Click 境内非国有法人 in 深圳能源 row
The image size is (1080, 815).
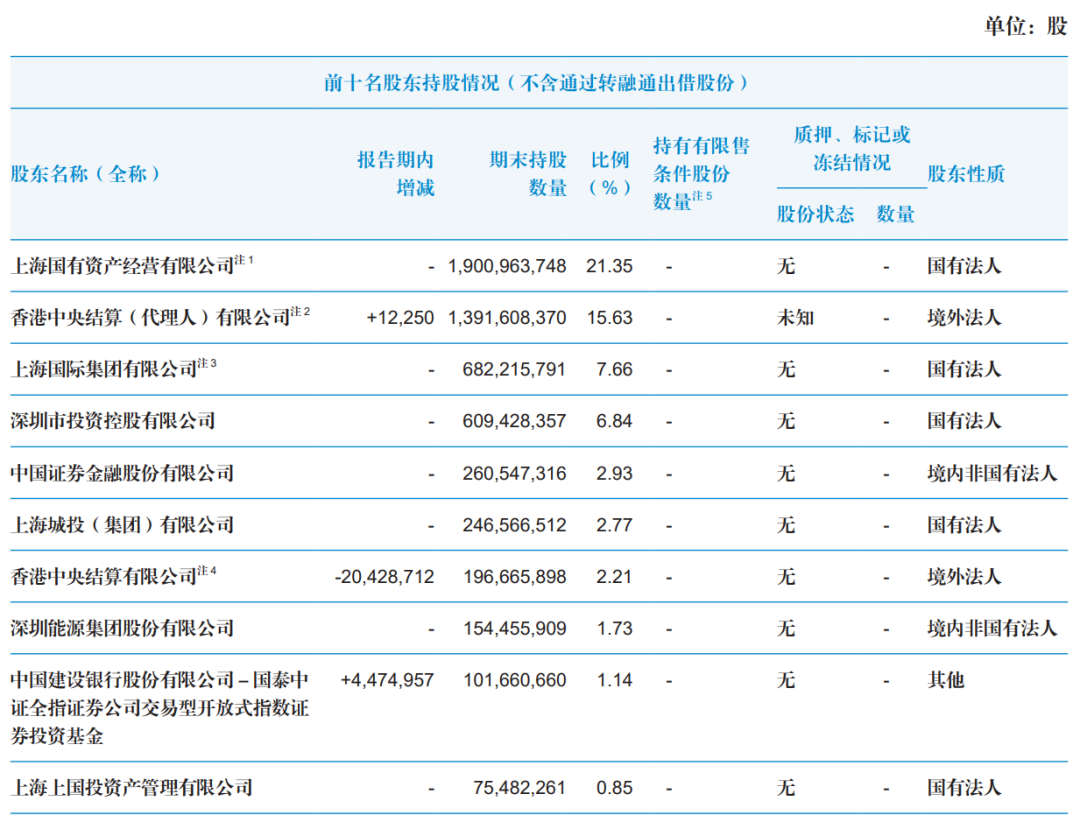(x=992, y=628)
